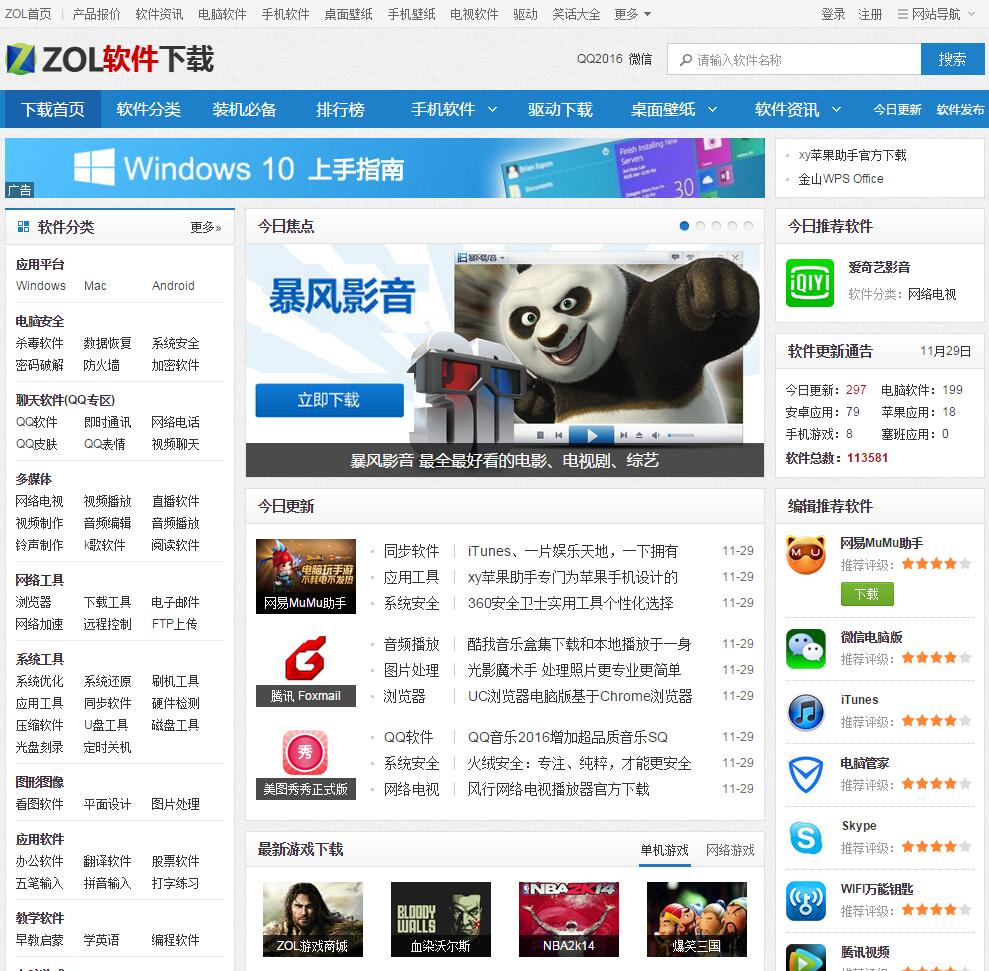Click the 软件分类 grid icon
The image size is (989, 971).
(x=23, y=227)
